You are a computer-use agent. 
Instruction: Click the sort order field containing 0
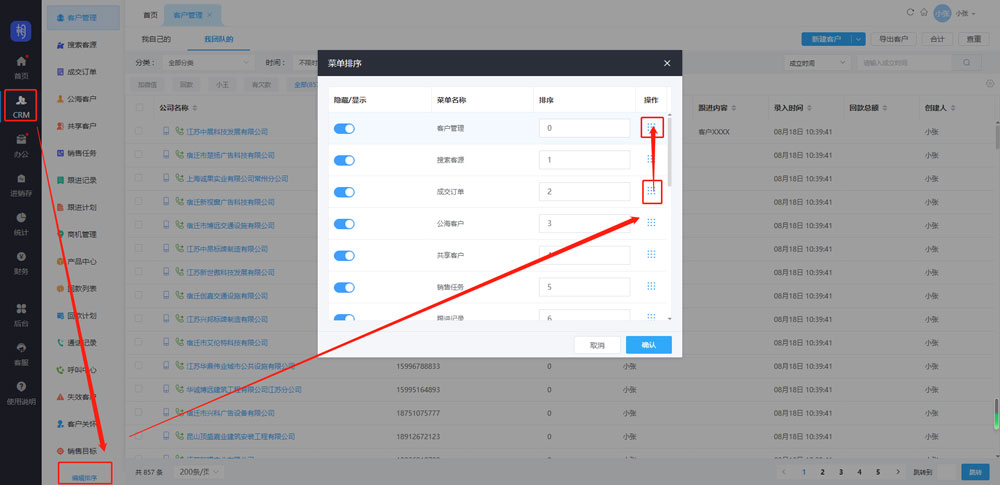(584, 128)
